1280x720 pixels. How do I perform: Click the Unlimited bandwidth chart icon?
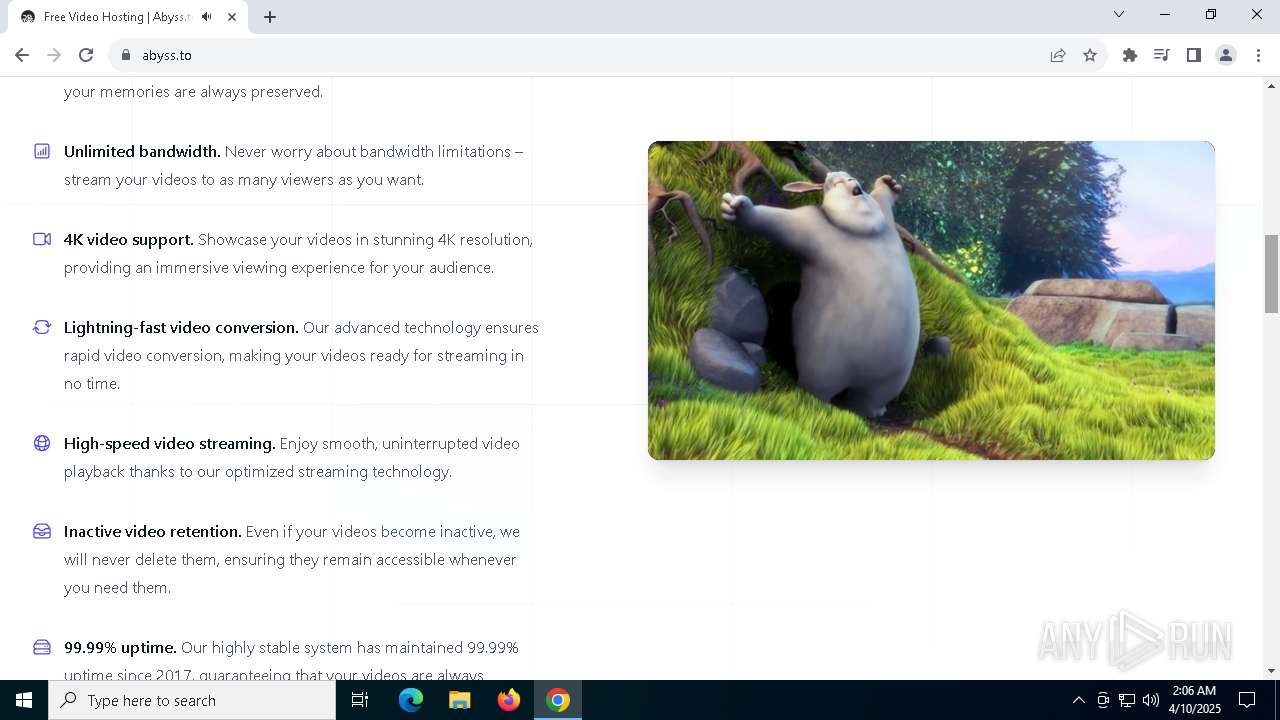click(x=42, y=151)
